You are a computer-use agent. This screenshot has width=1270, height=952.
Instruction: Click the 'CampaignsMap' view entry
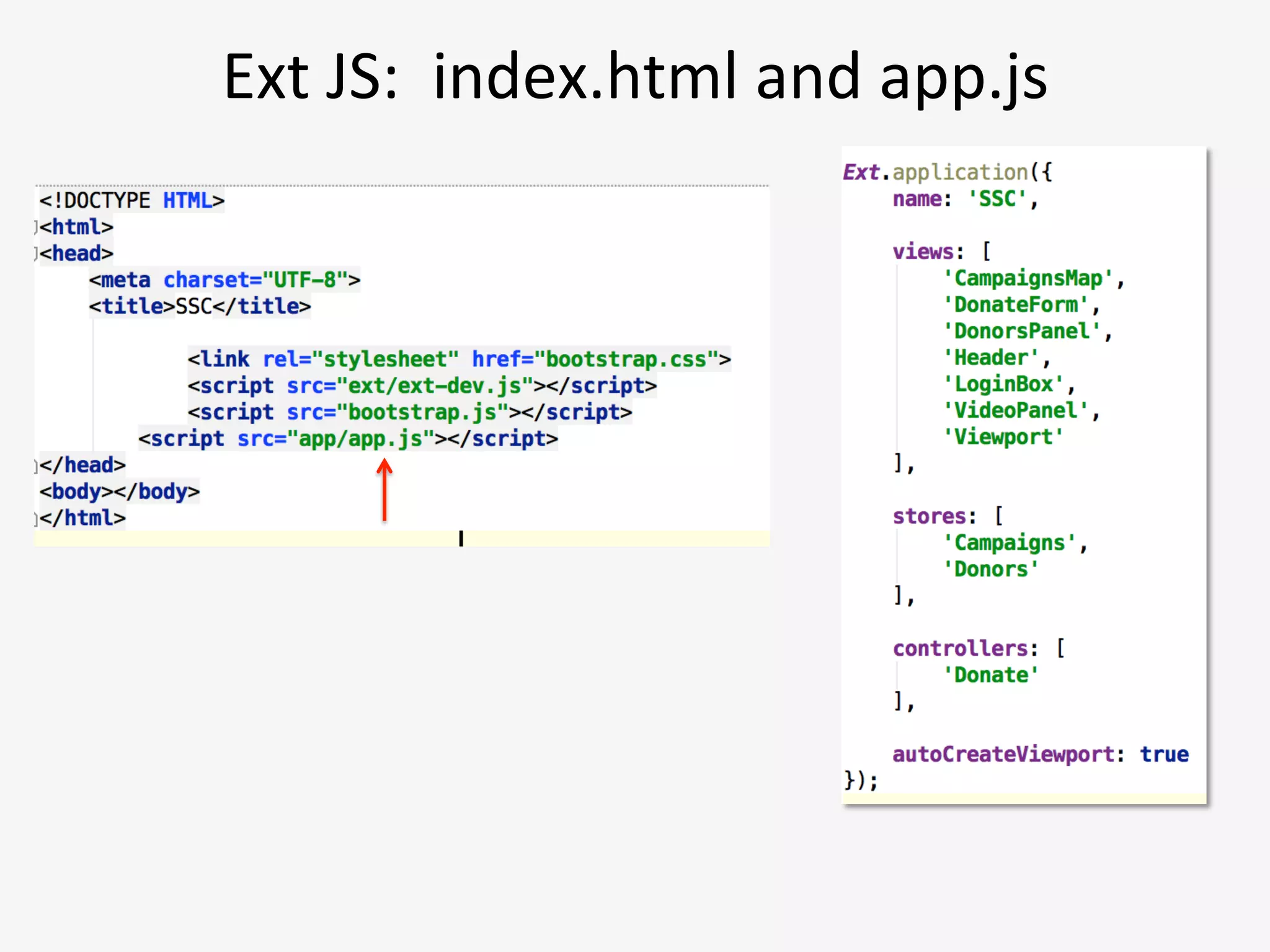[x=1034, y=278]
